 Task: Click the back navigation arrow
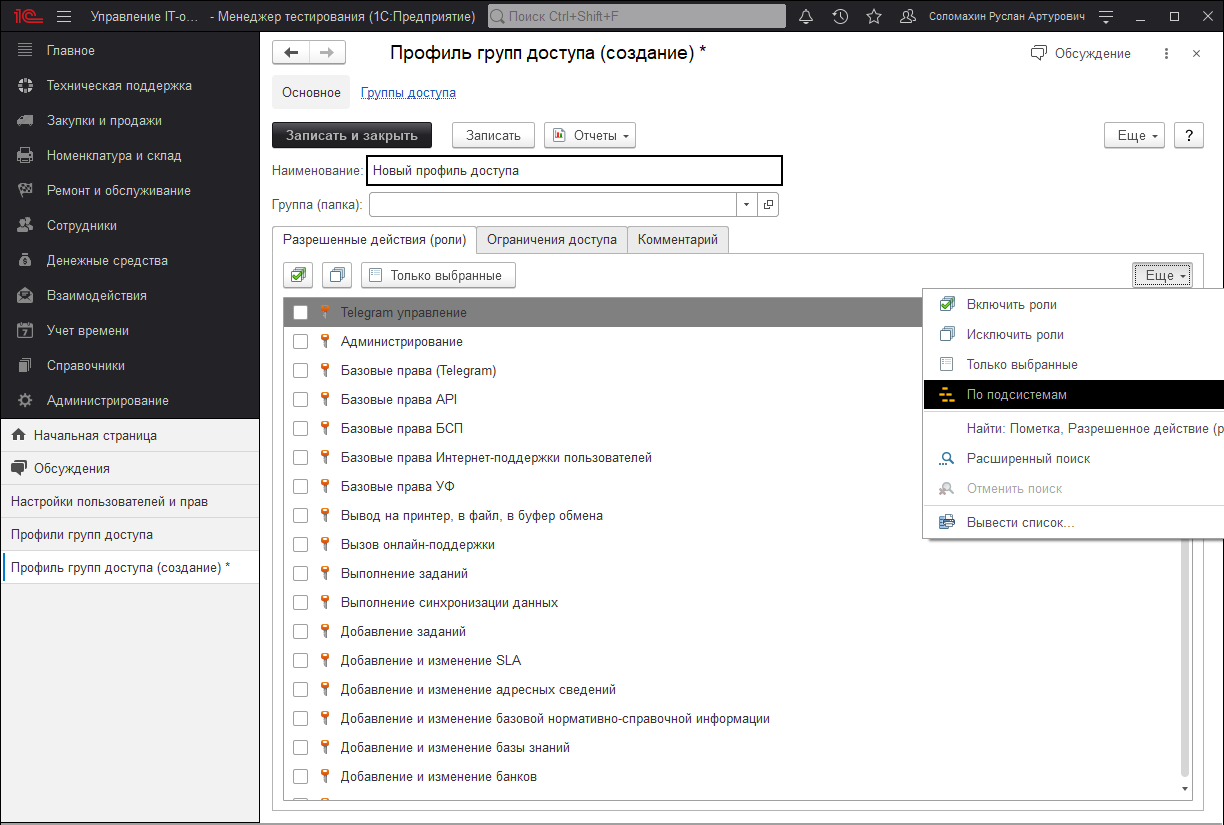(291, 53)
